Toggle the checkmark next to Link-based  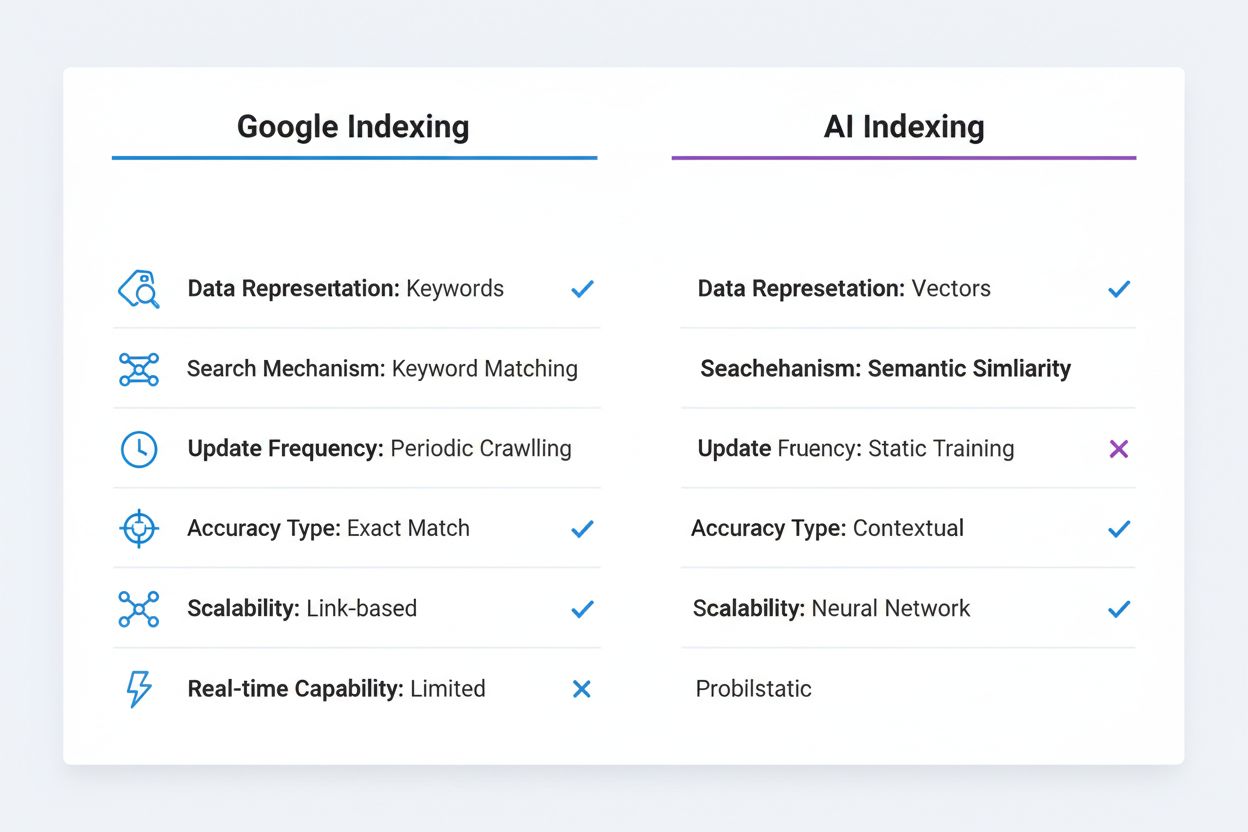tap(582, 609)
